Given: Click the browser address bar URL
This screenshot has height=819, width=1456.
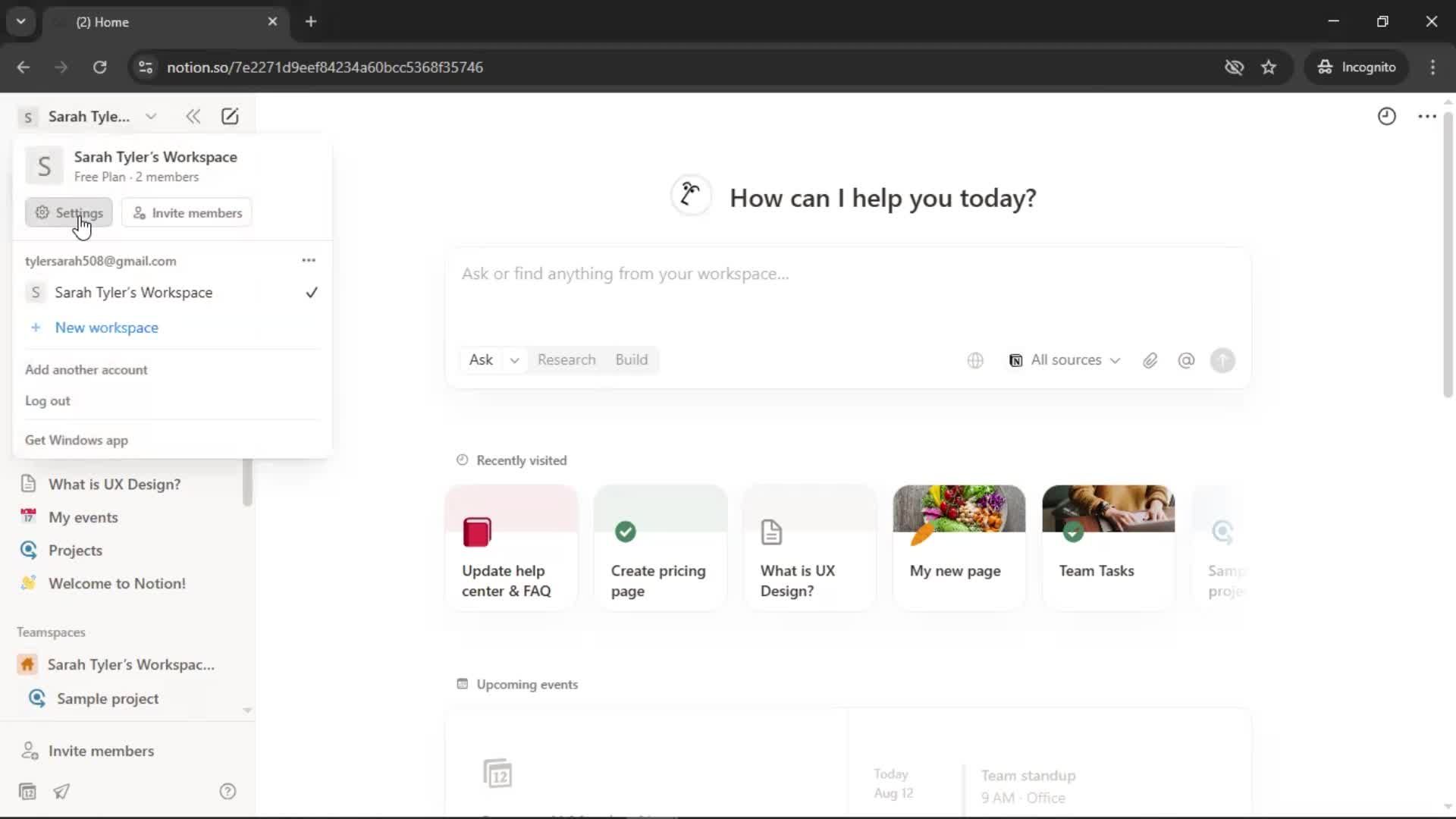Looking at the screenshot, I should (325, 67).
